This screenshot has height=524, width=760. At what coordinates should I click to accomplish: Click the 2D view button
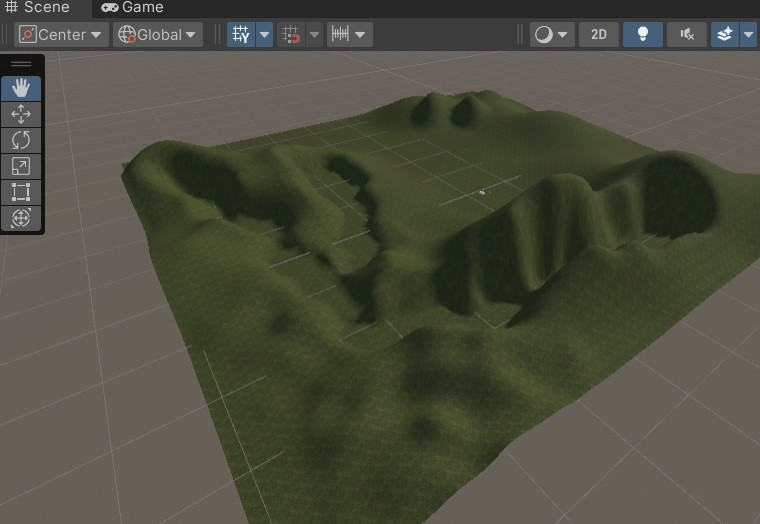tap(598, 34)
